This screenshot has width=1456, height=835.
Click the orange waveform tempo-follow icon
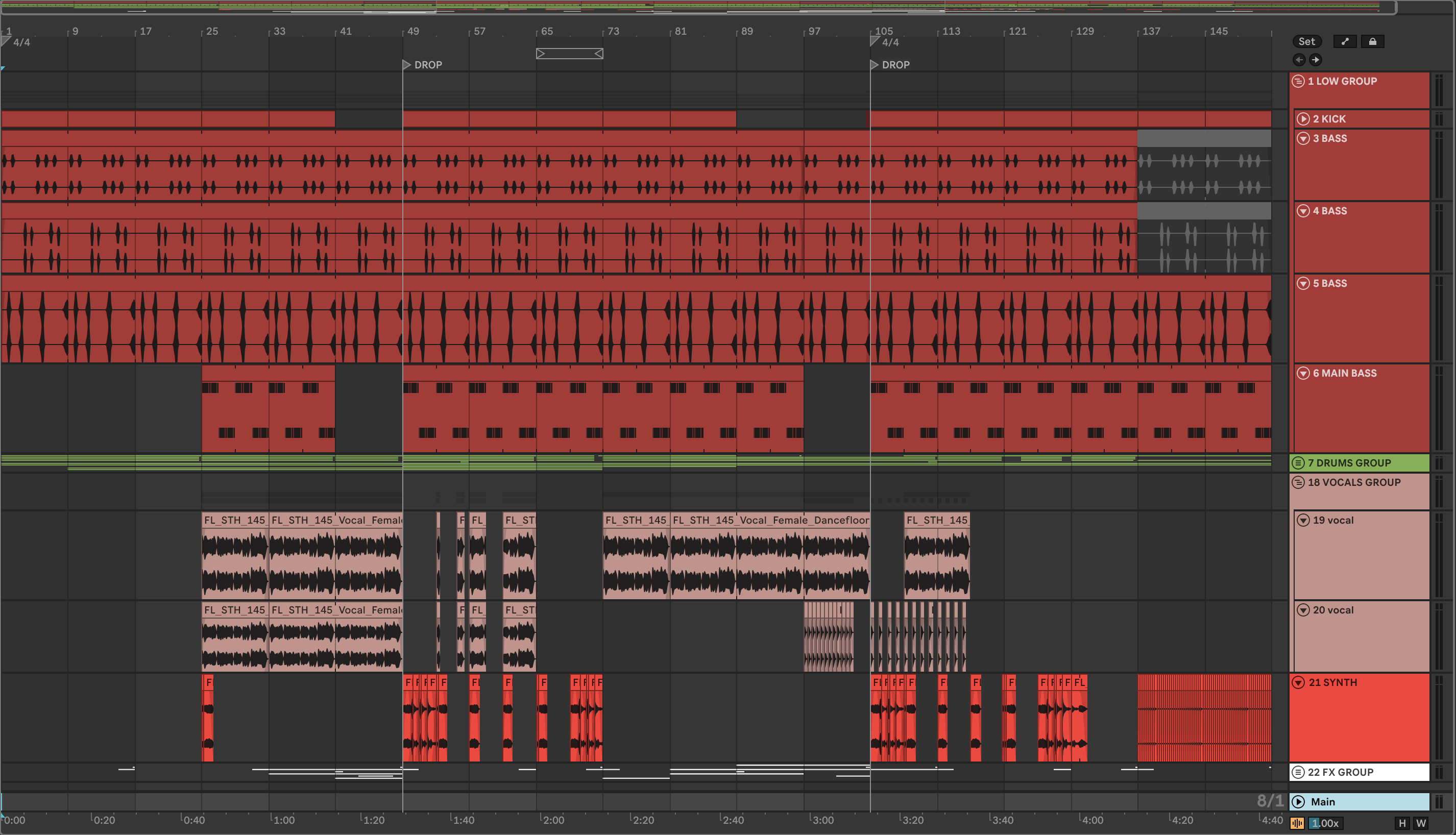1297,823
